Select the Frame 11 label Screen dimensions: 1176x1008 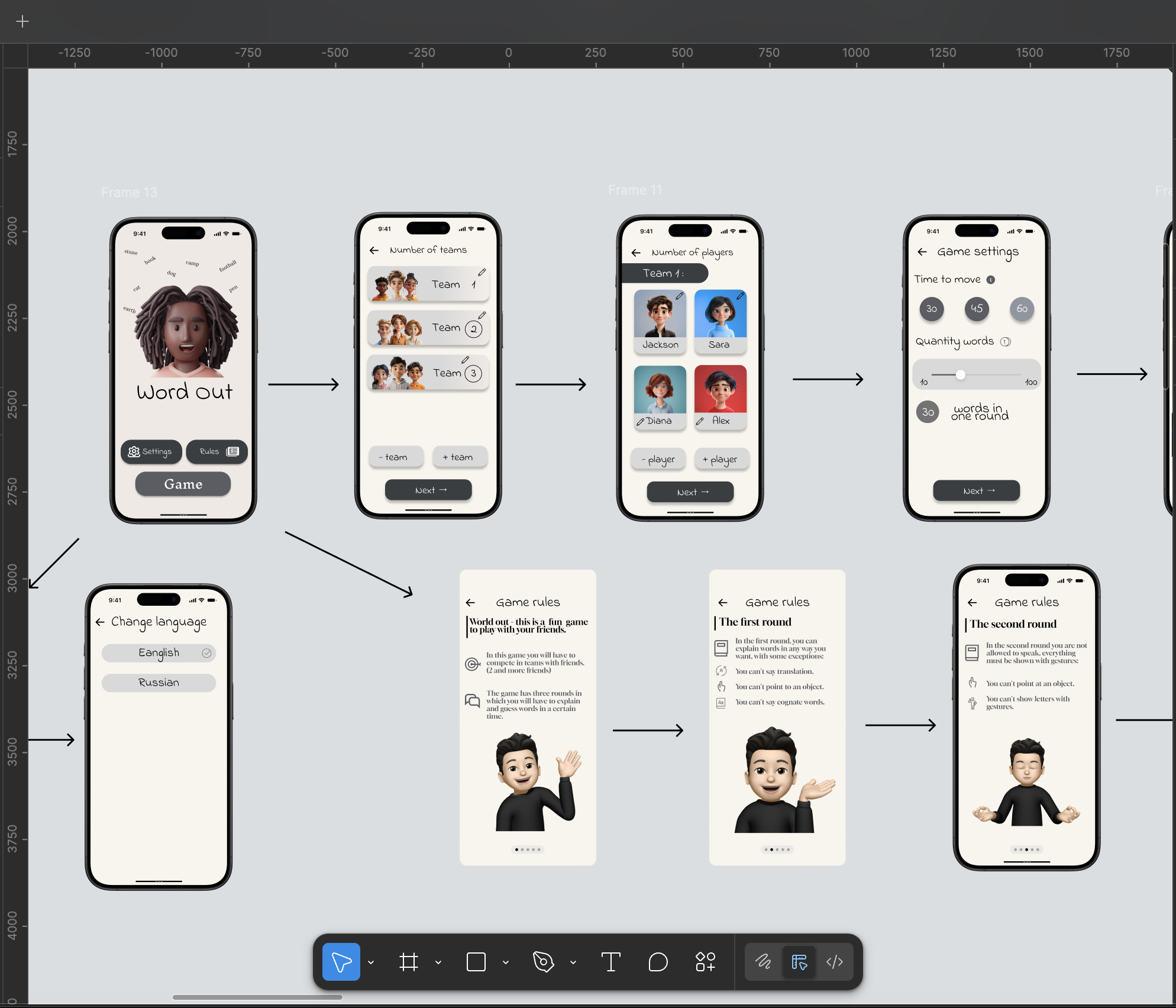[635, 190]
